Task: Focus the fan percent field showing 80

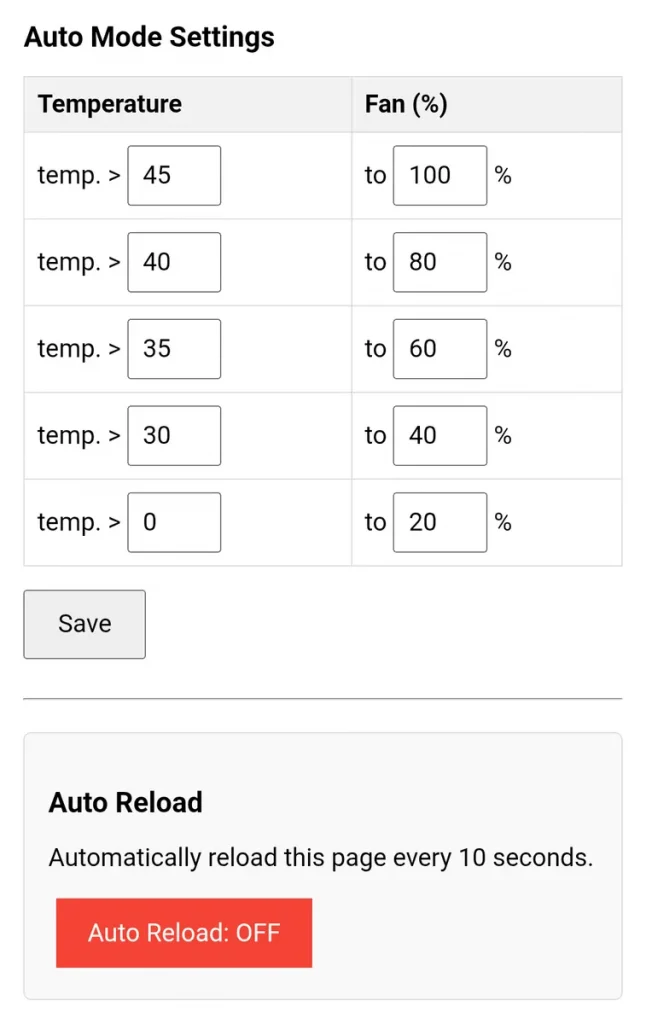Action: tap(439, 262)
